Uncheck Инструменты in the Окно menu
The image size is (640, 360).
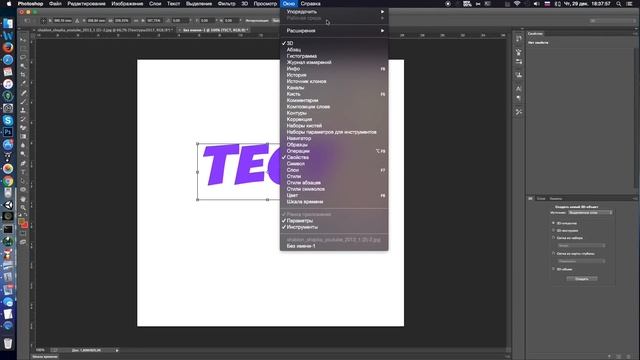coord(334,227)
